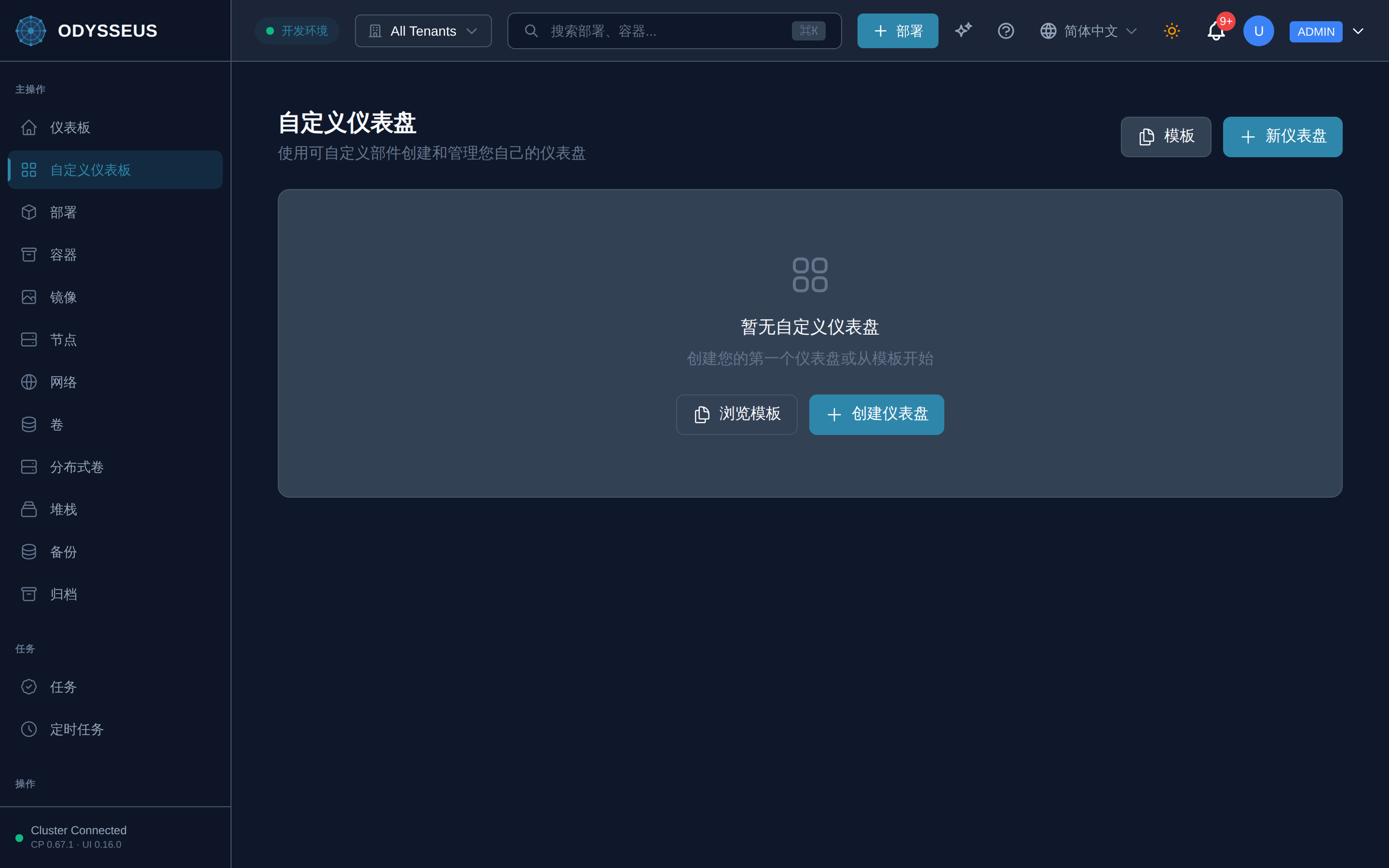Image resolution: width=1389 pixels, height=868 pixels.
Task: Open the 仪表板 home icon in sidebar
Action: [29, 127]
